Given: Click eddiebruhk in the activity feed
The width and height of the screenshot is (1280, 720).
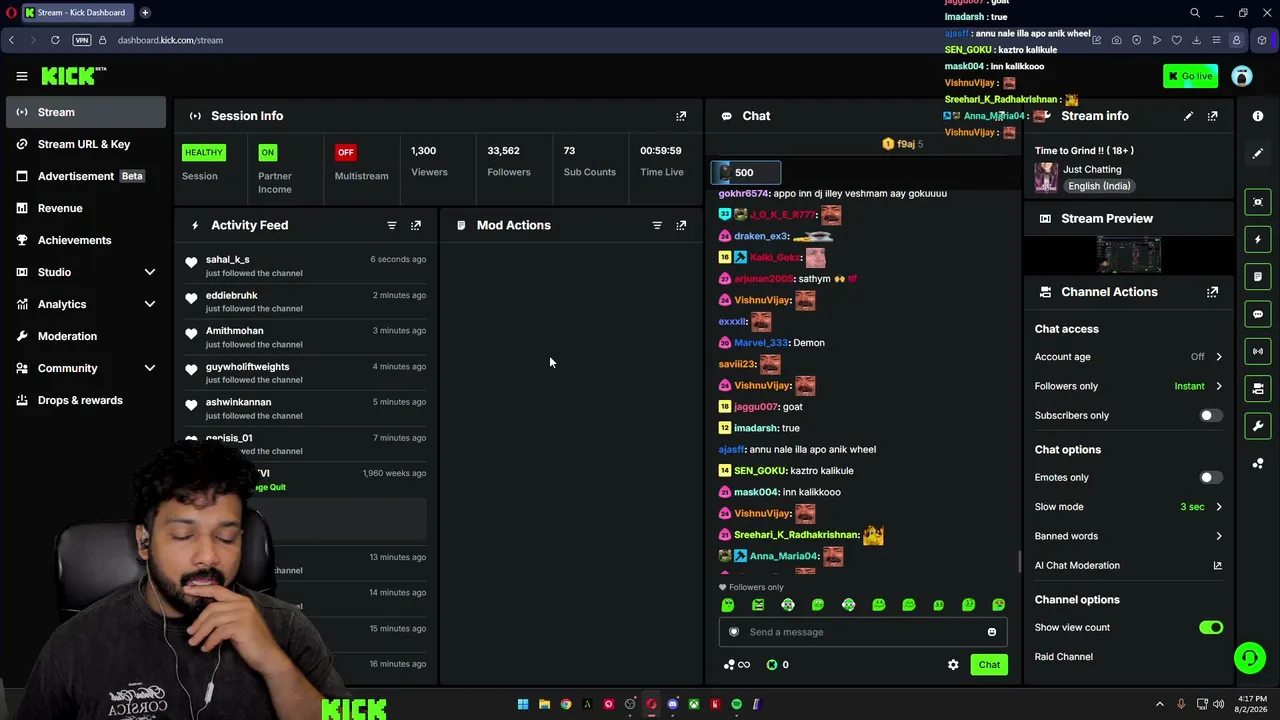Looking at the screenshot, I should (231, 296).
